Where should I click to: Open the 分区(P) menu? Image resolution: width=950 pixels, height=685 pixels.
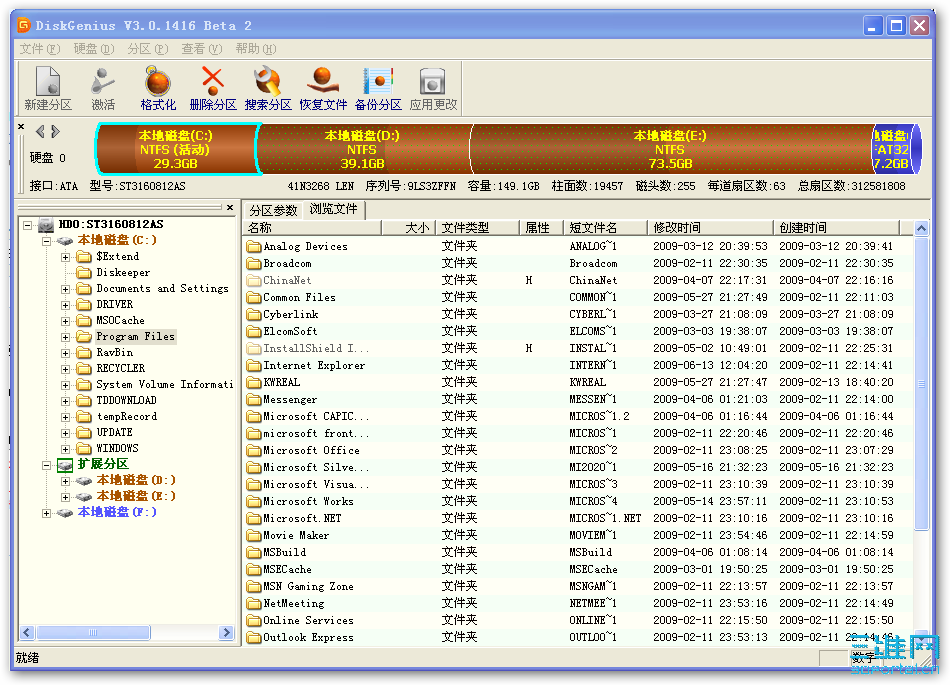pyautogui.click(x=148, y=49)
